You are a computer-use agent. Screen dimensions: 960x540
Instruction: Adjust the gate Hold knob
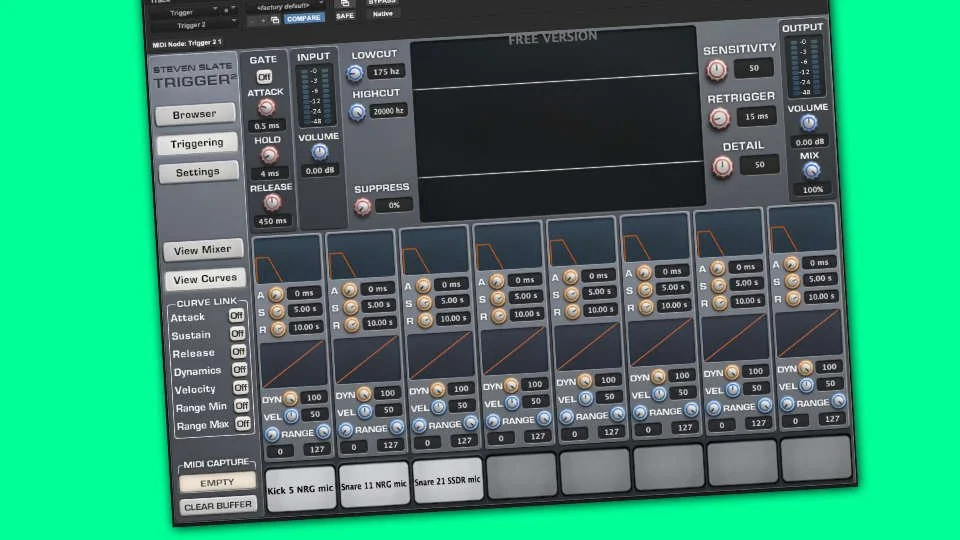269,155
